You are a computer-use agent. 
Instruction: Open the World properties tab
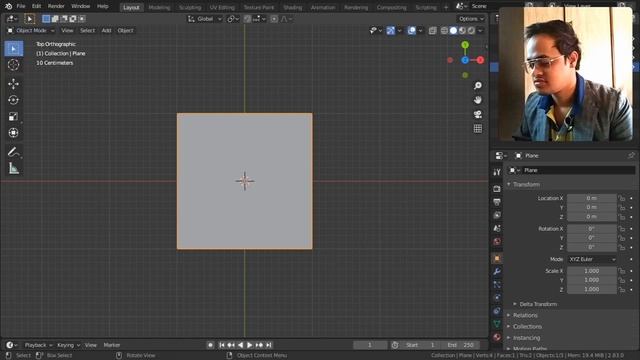(497, 241)
